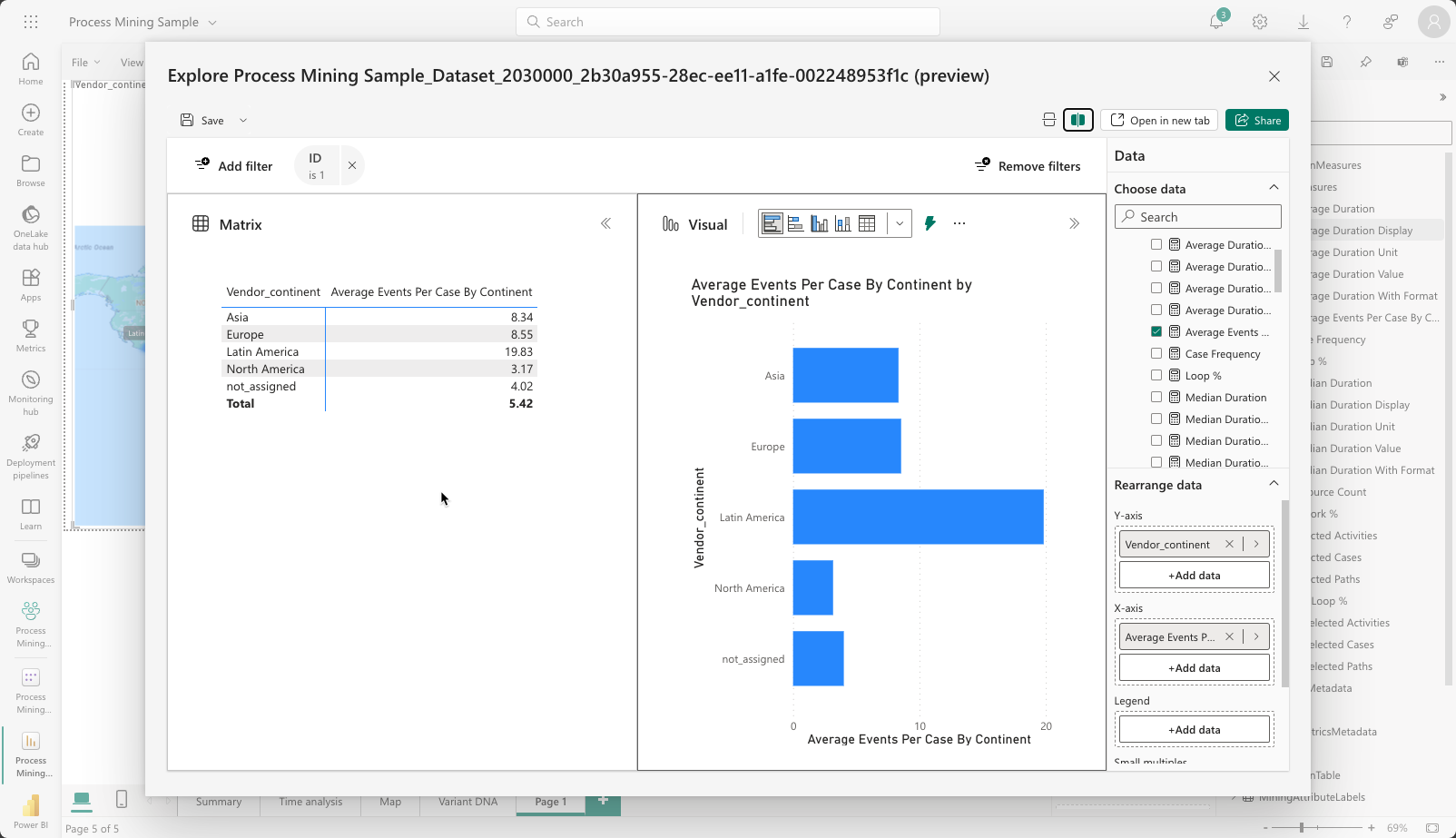Viewport: 1456px width, 838px height.
Task: Open the dropdown arrow next to Save
Action: [243, 120]
